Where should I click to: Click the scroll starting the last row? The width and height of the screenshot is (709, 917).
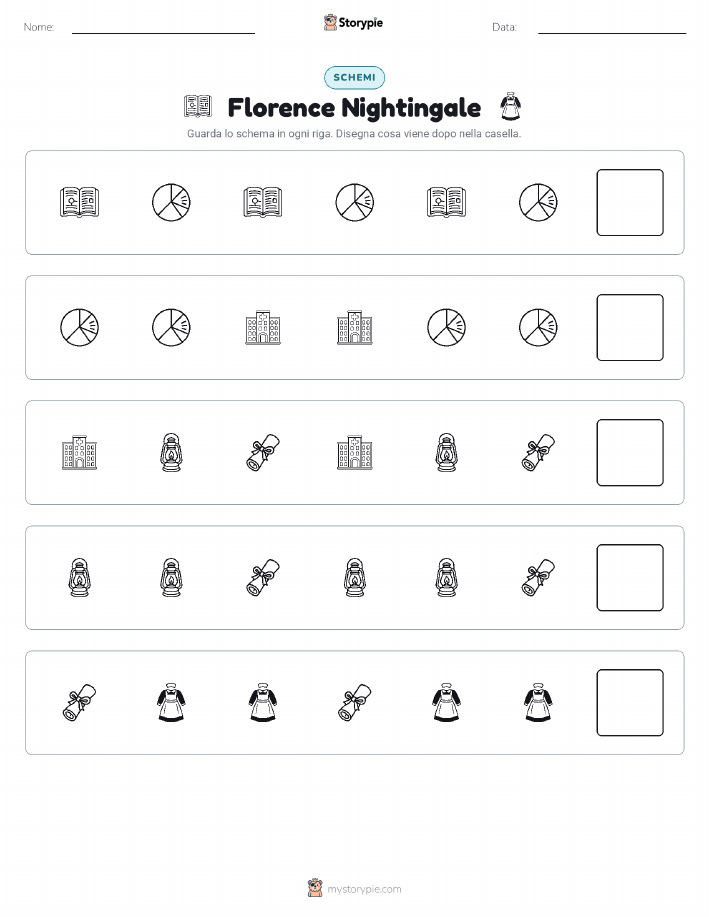click(x=80, y=702)
